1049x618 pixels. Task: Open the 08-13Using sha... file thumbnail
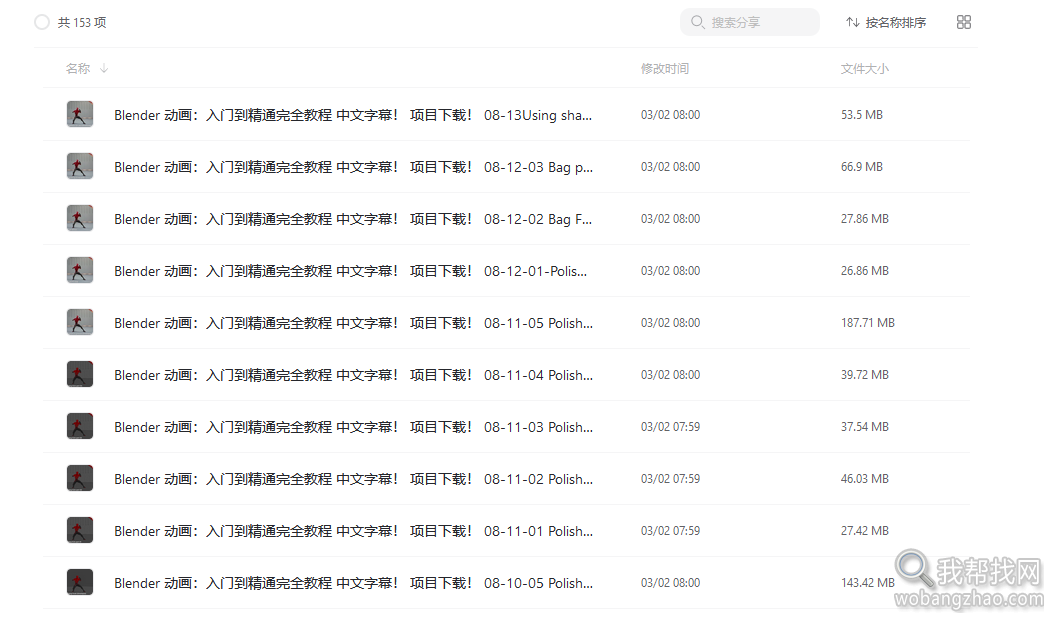click(x=80, y=114)
